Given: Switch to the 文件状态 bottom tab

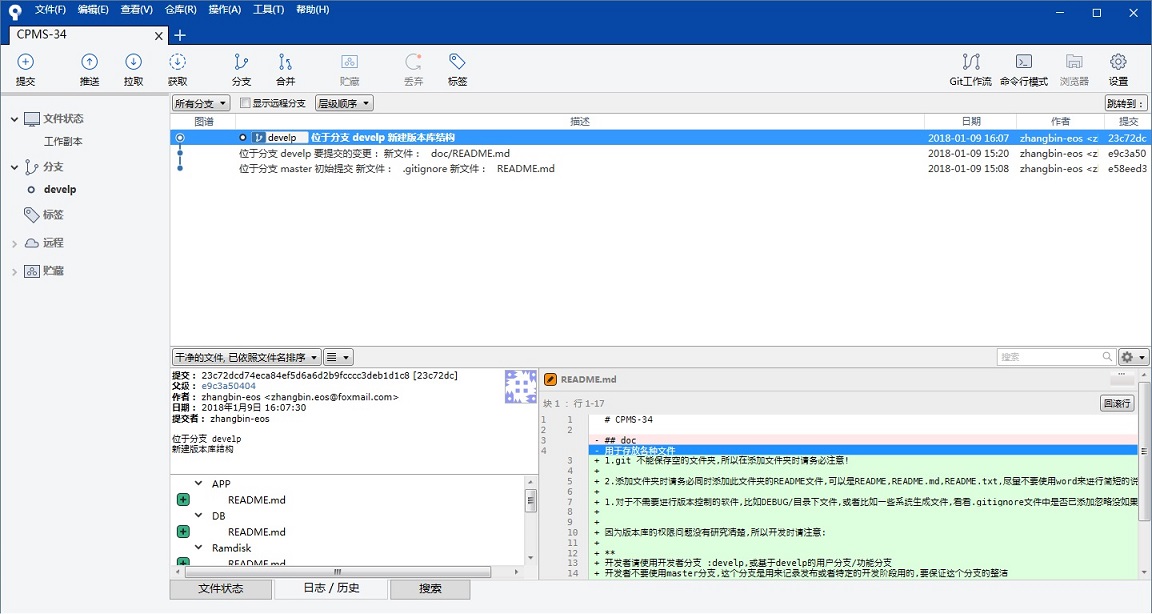Looking at the screenshot, I should 220,589.
